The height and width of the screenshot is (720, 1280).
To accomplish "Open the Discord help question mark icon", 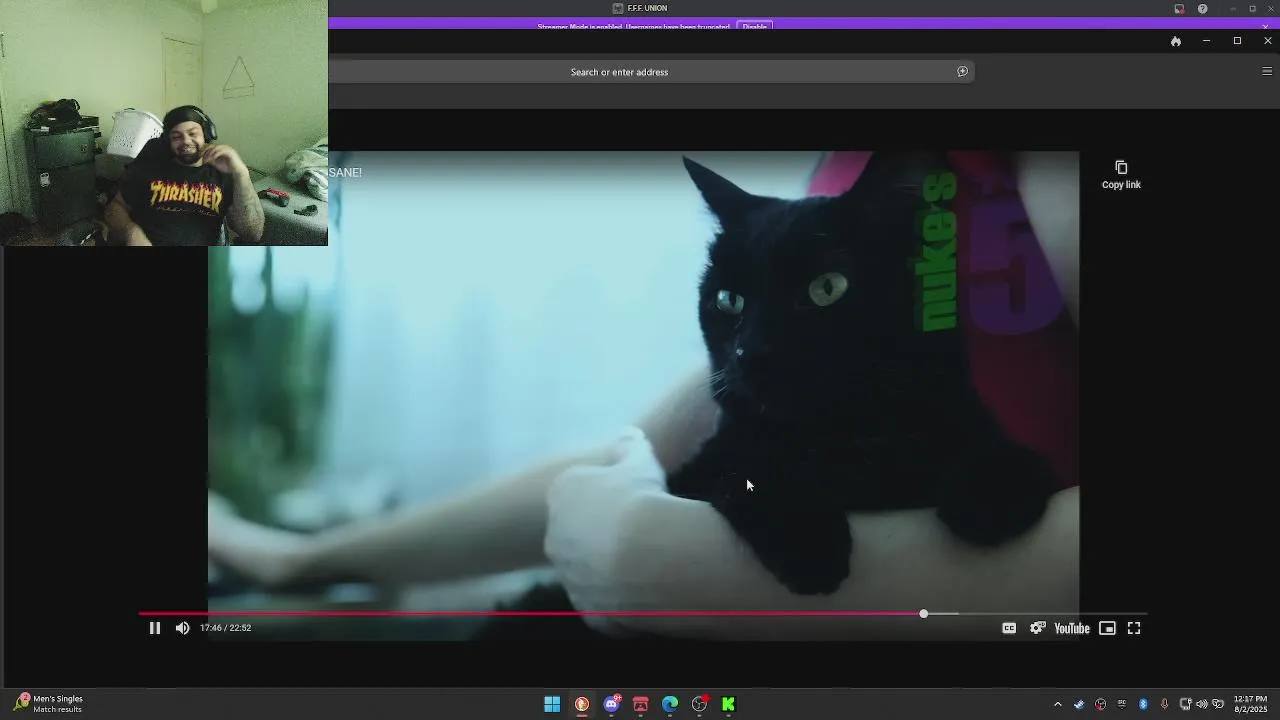I will point(1202,9).
